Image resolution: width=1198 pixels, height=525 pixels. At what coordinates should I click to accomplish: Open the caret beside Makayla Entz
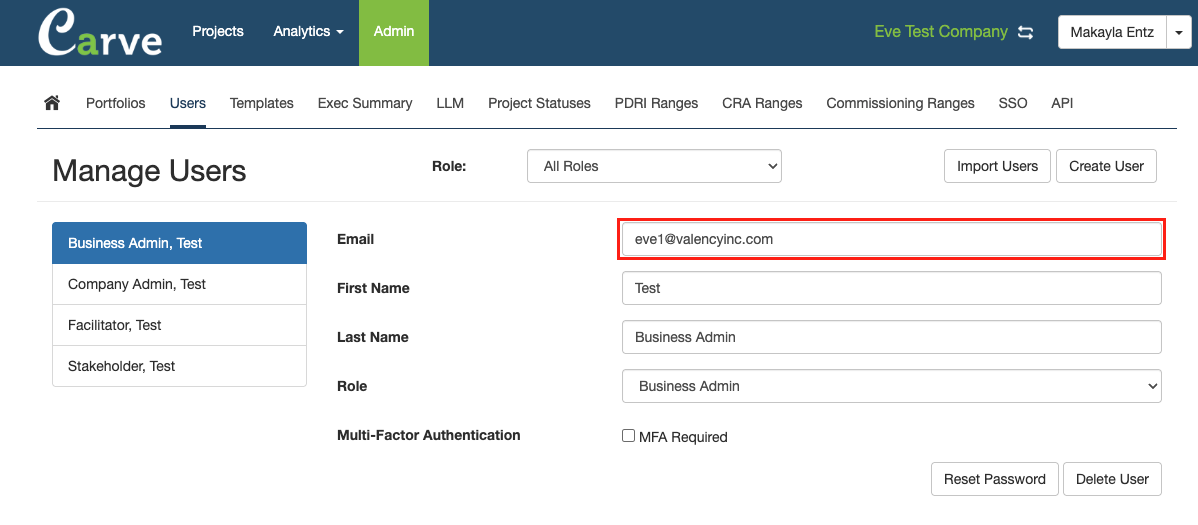[1179, 33]
